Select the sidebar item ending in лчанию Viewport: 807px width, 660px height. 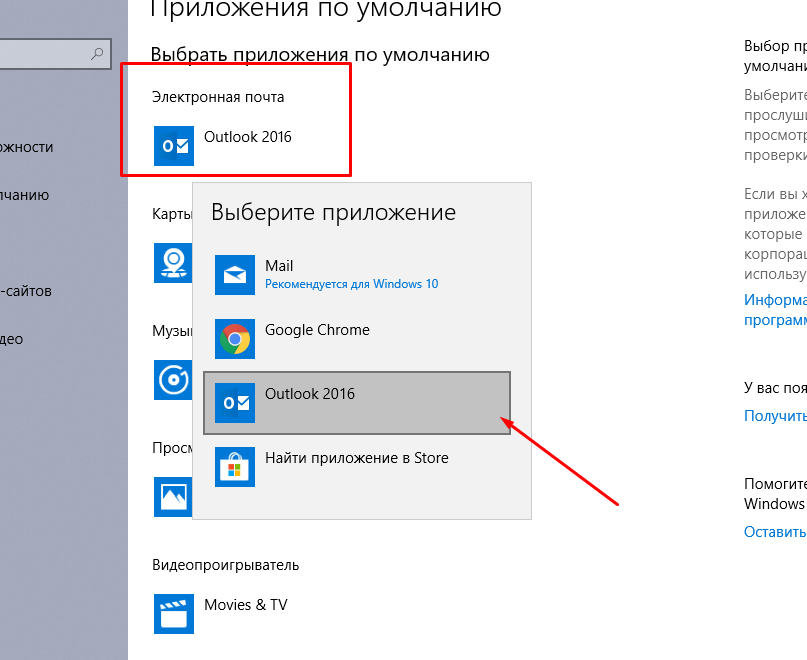25,195
